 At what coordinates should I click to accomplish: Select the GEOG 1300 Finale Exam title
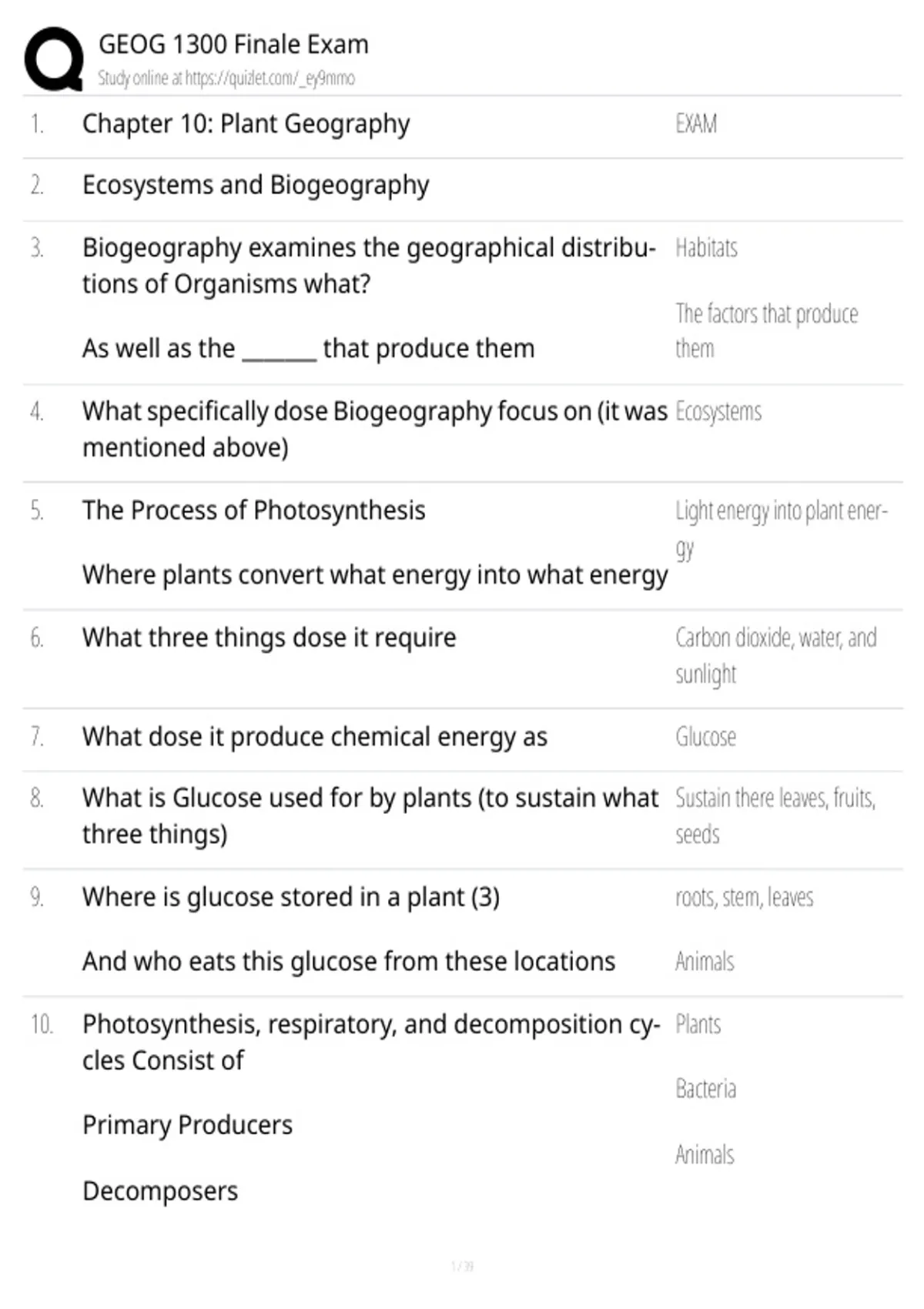(x=233, y=44)
